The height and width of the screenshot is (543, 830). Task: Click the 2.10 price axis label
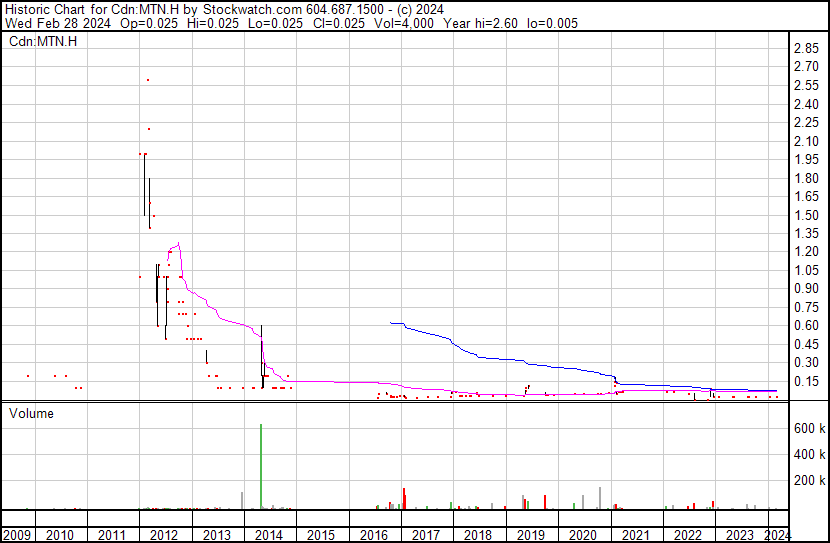(x=806, y=141)
